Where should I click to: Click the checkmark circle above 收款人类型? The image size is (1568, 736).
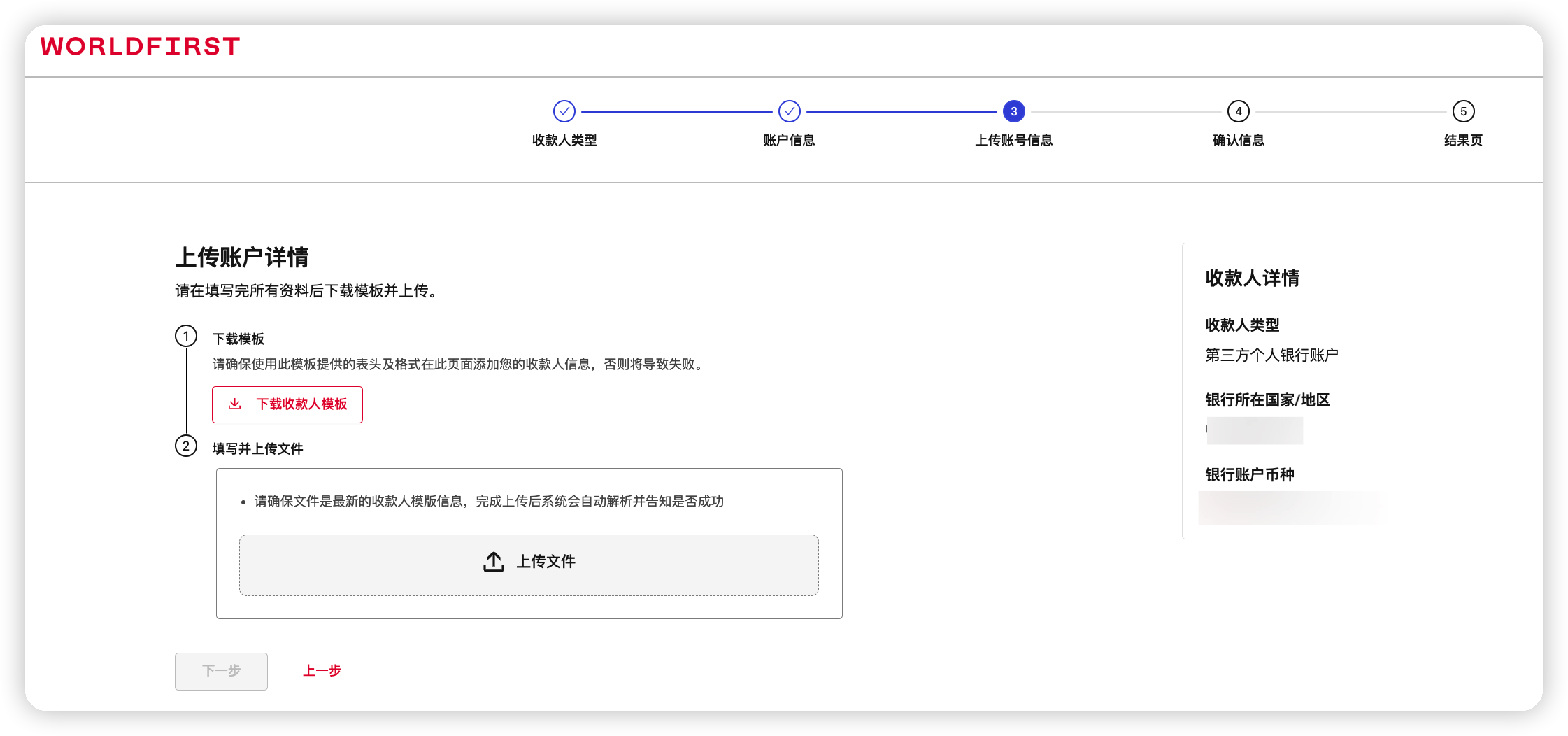(564, 111)
